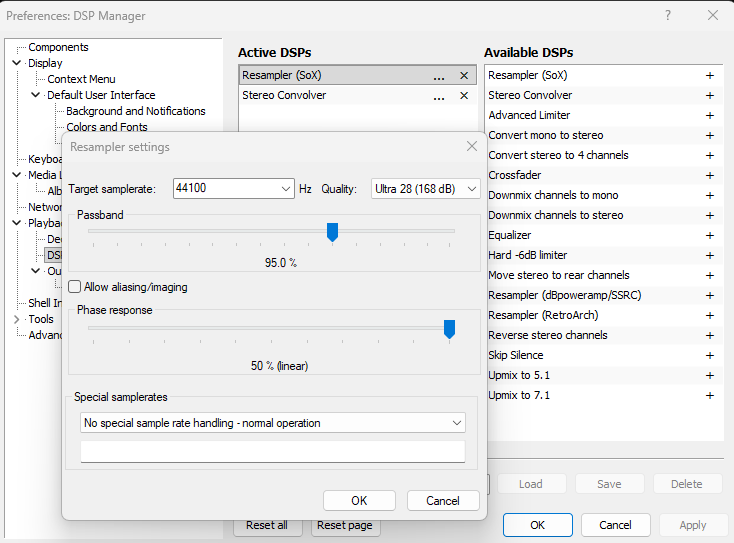Select Default User Interface page
The height and width of the screenshot is (543, 734).
(x=101, y=95)
